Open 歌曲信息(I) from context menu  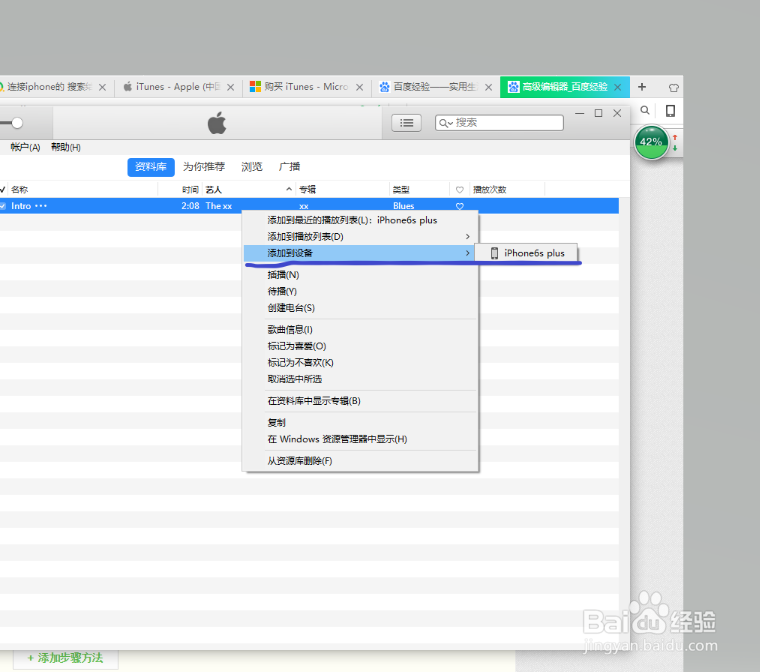point(360,330)
